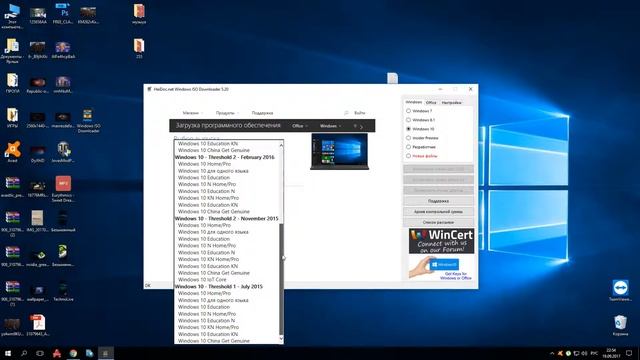
Task: Click the search icon beside Войти
Action: 346,113
